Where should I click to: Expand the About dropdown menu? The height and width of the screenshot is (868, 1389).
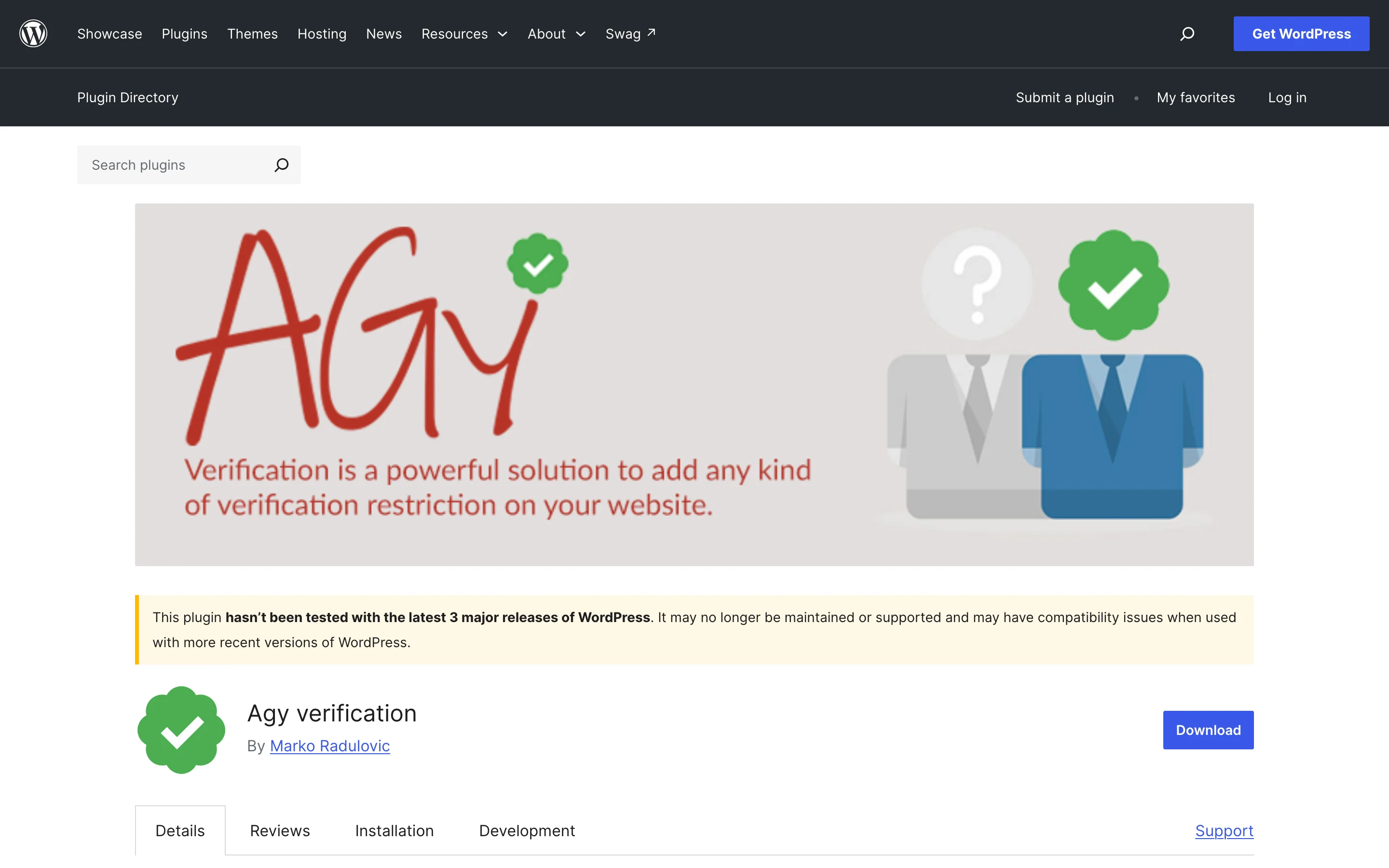point(557,34)
